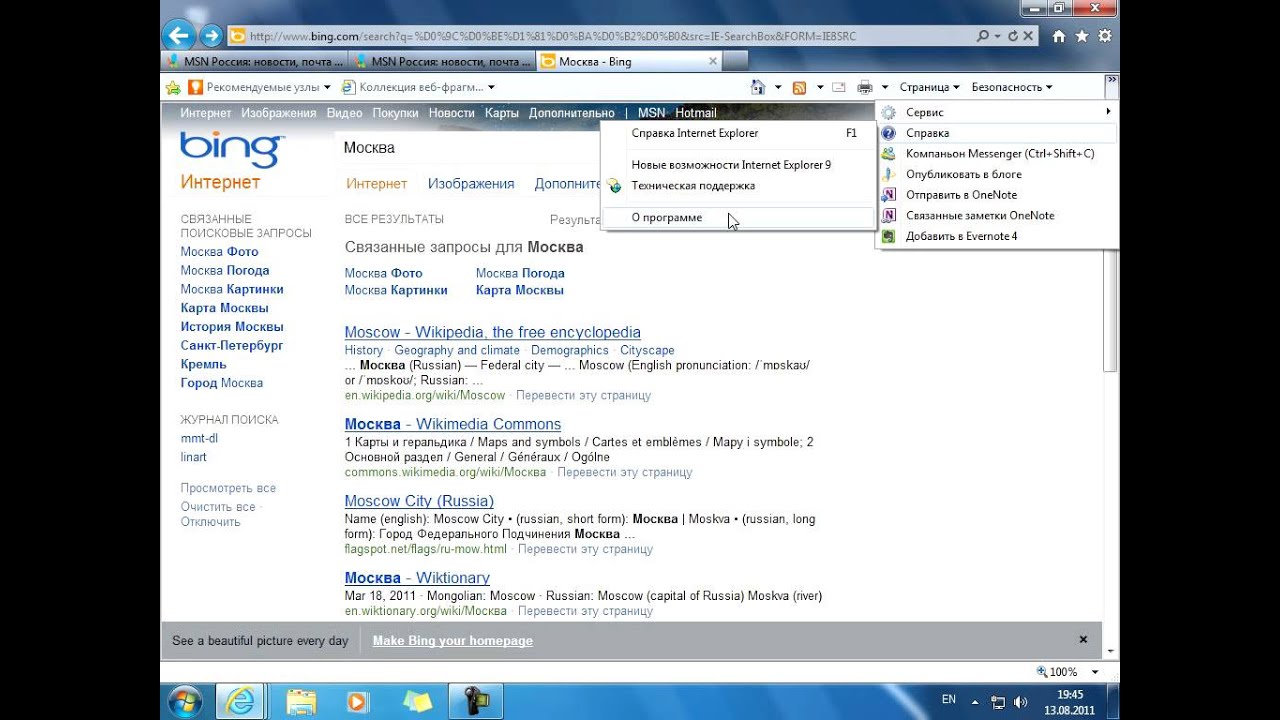
Task: Click Санкт-Петербург related search
Action: 232,345
